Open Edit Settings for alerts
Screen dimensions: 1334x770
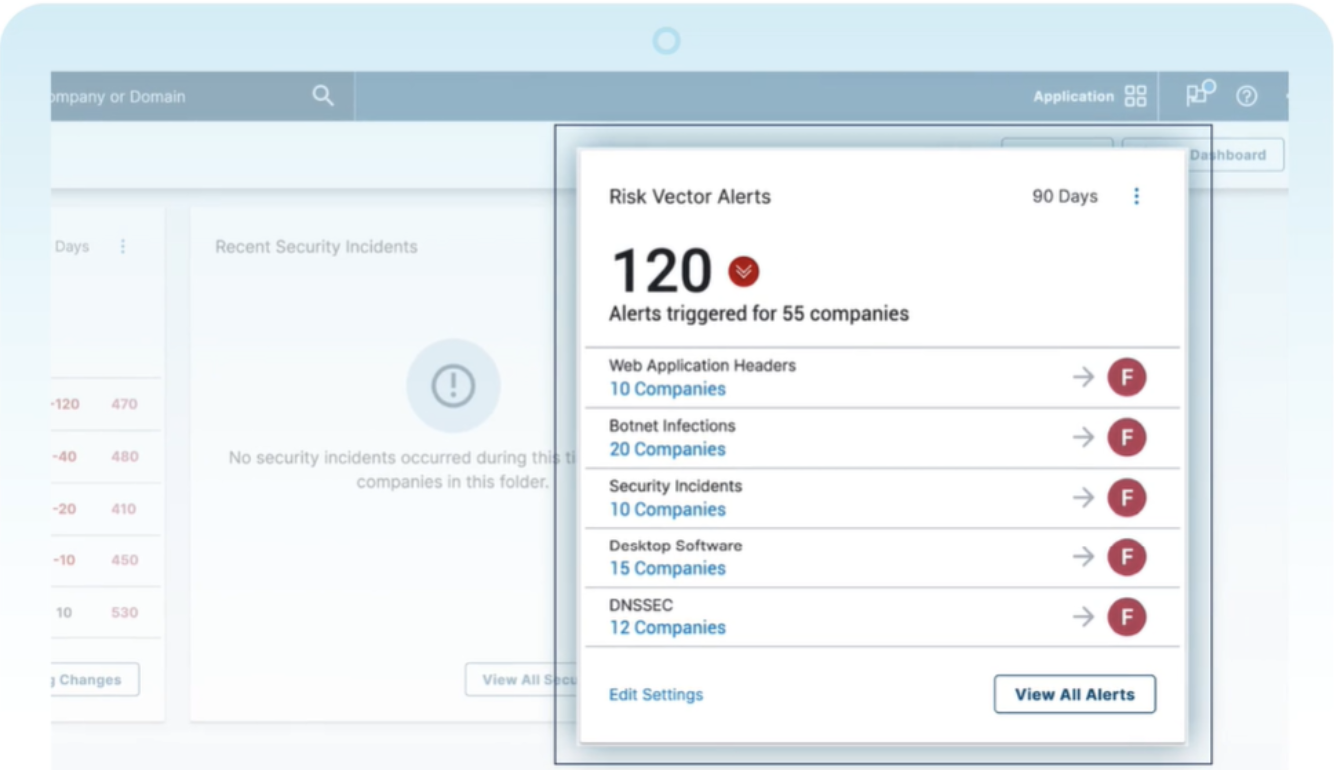point(656,694)
